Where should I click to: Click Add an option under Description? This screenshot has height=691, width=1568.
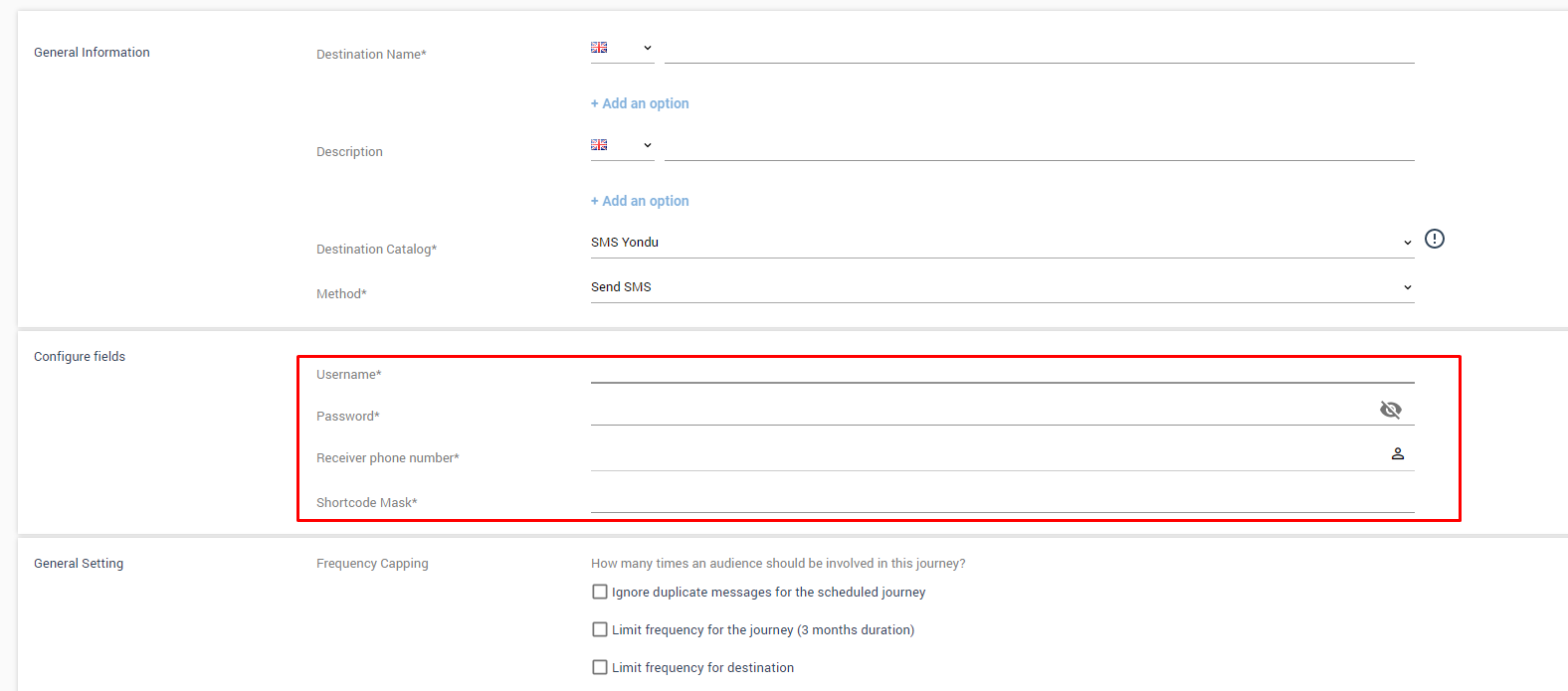coord(640,201)
